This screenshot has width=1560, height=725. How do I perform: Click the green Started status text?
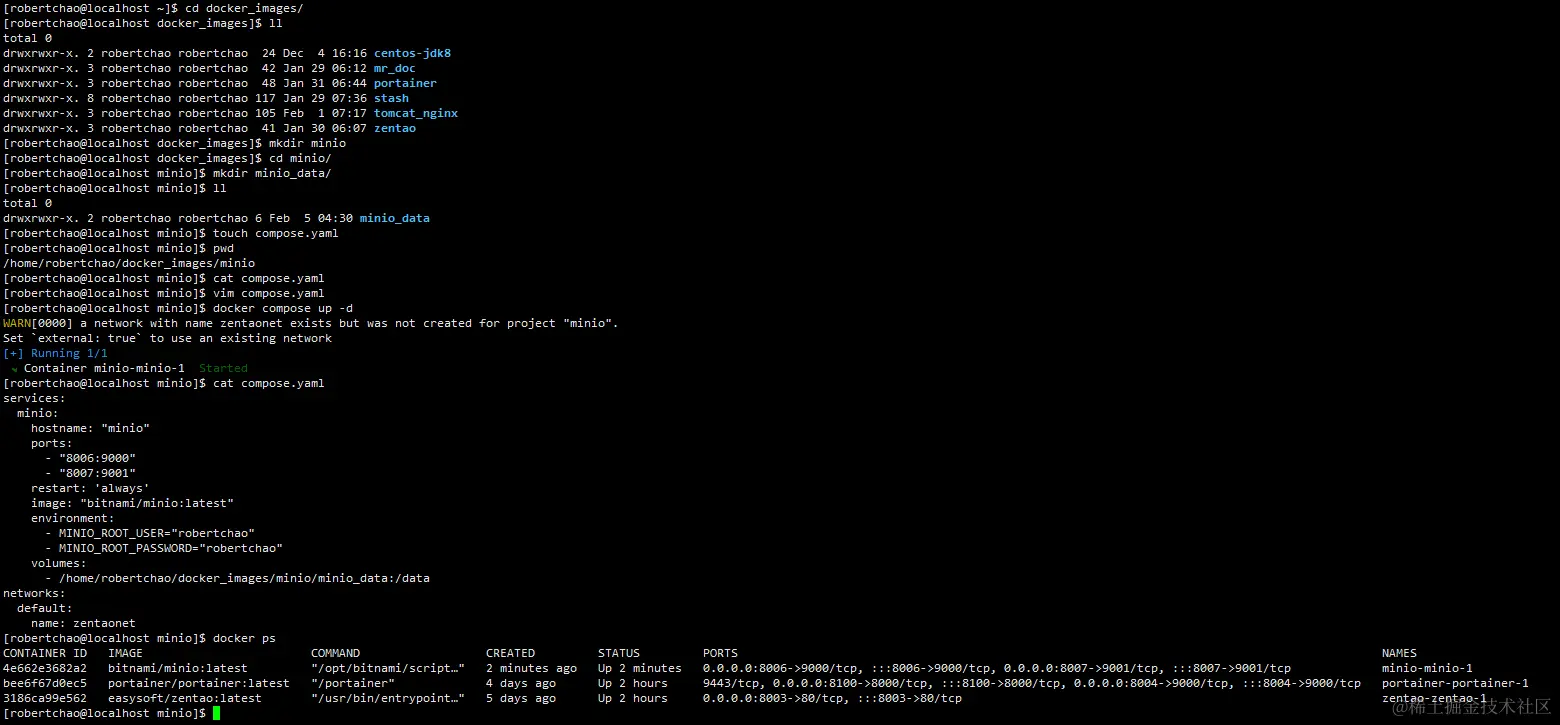click(x=223, y=368)
